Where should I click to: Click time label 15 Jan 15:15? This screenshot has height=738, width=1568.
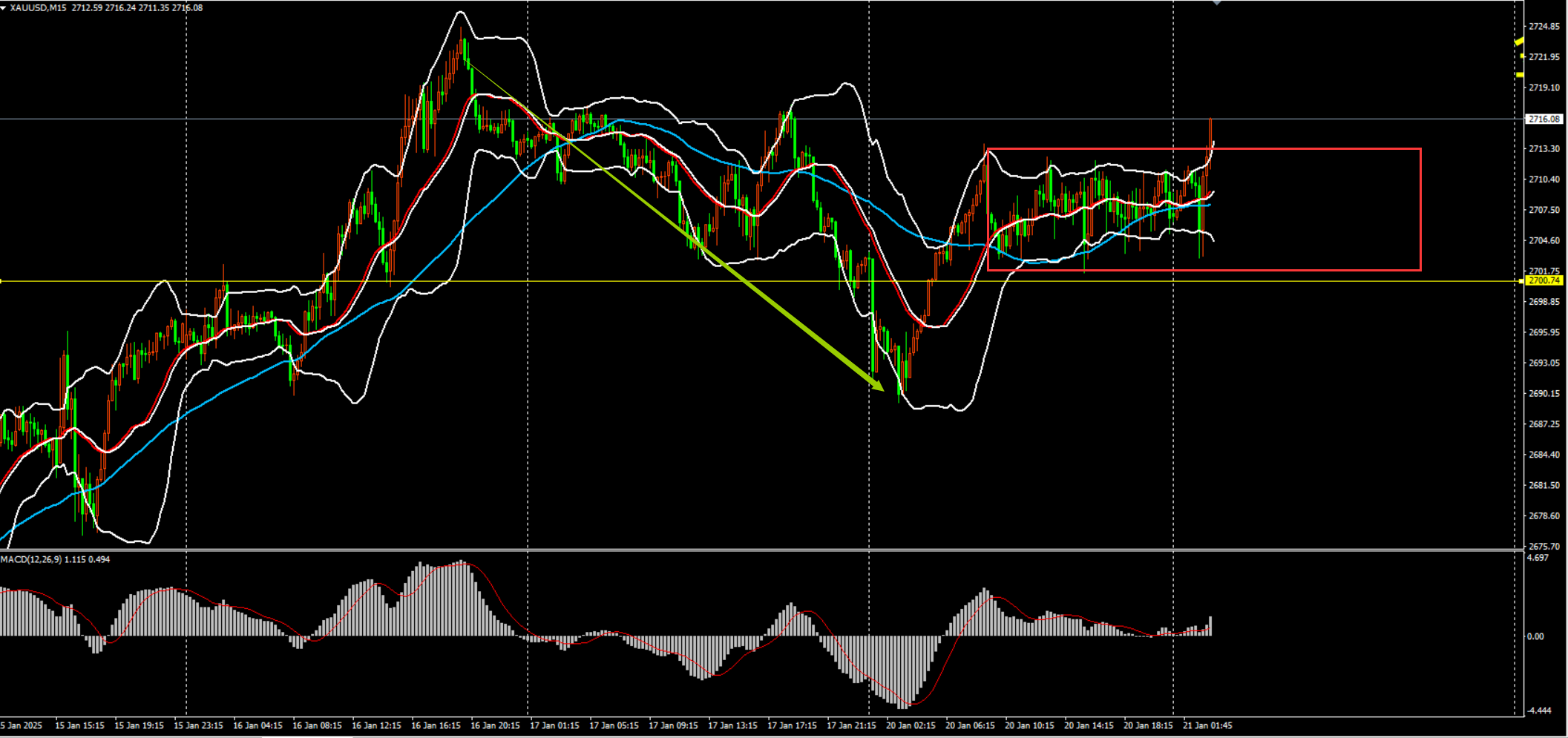[80, 725]
